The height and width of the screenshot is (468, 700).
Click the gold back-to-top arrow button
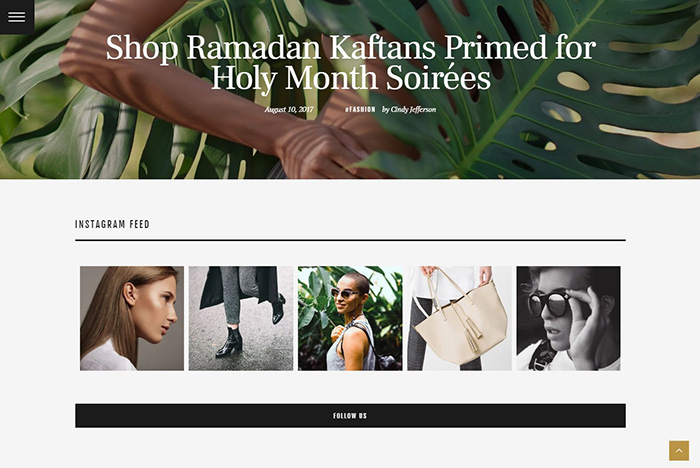coord(679,451)
